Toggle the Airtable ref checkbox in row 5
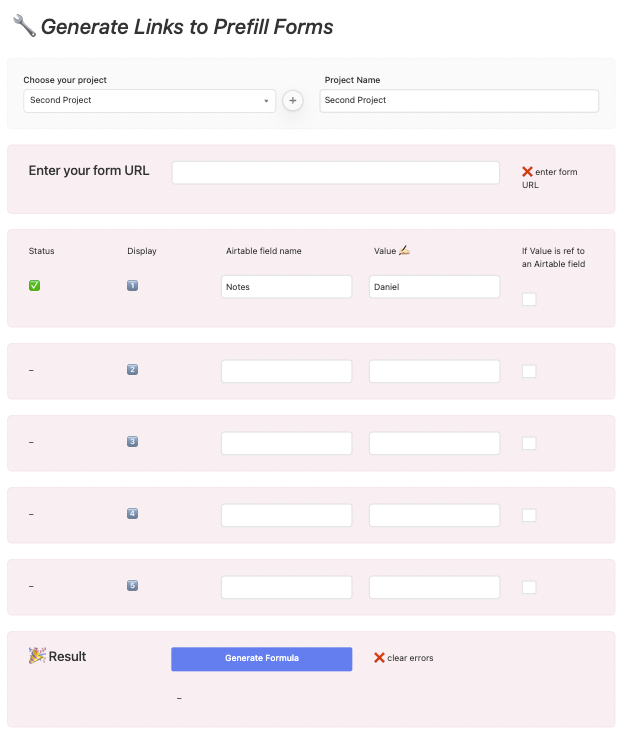Screen dimensions: 625x740 tap(529, 587)
